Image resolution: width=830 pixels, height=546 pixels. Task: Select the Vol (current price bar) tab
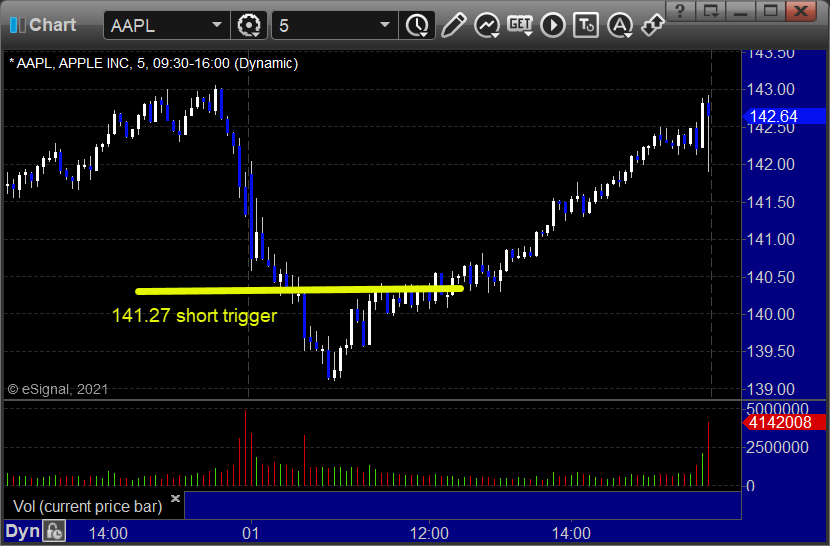[87, 506]
